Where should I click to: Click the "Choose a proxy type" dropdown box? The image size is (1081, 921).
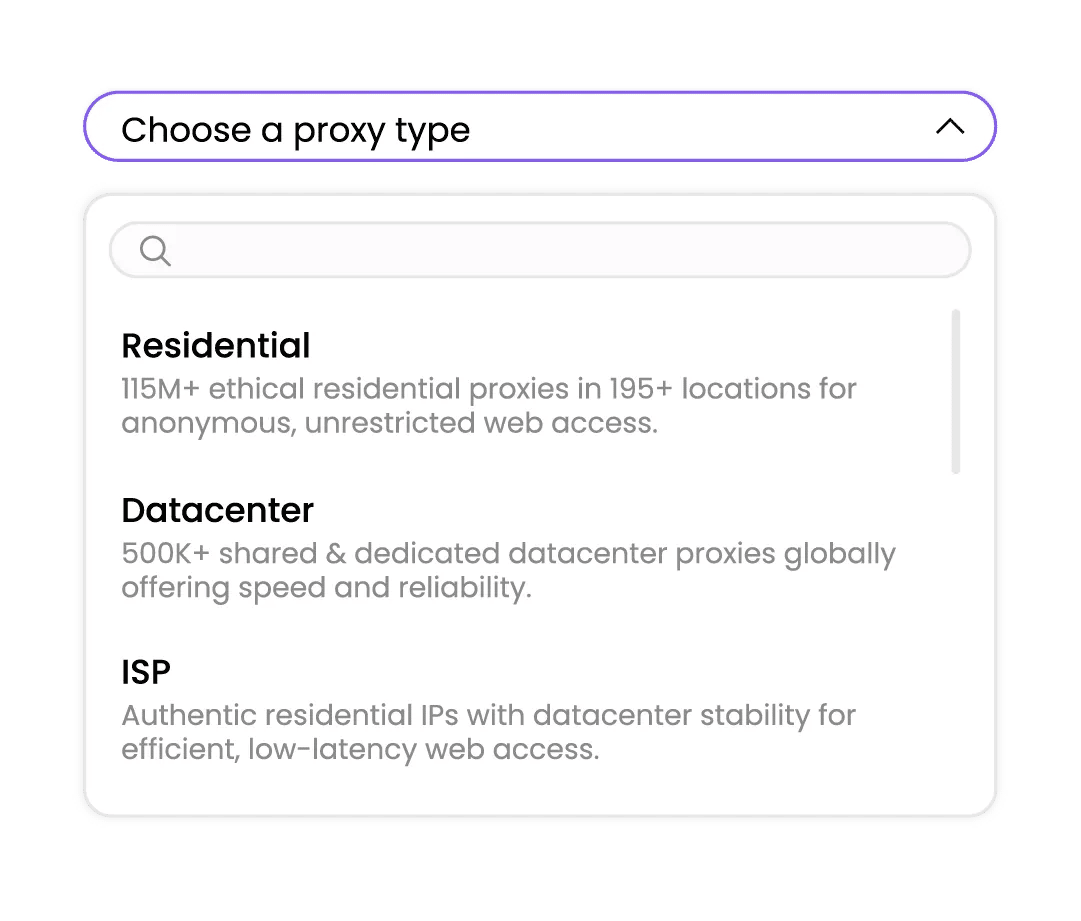(x=539, y=127)
